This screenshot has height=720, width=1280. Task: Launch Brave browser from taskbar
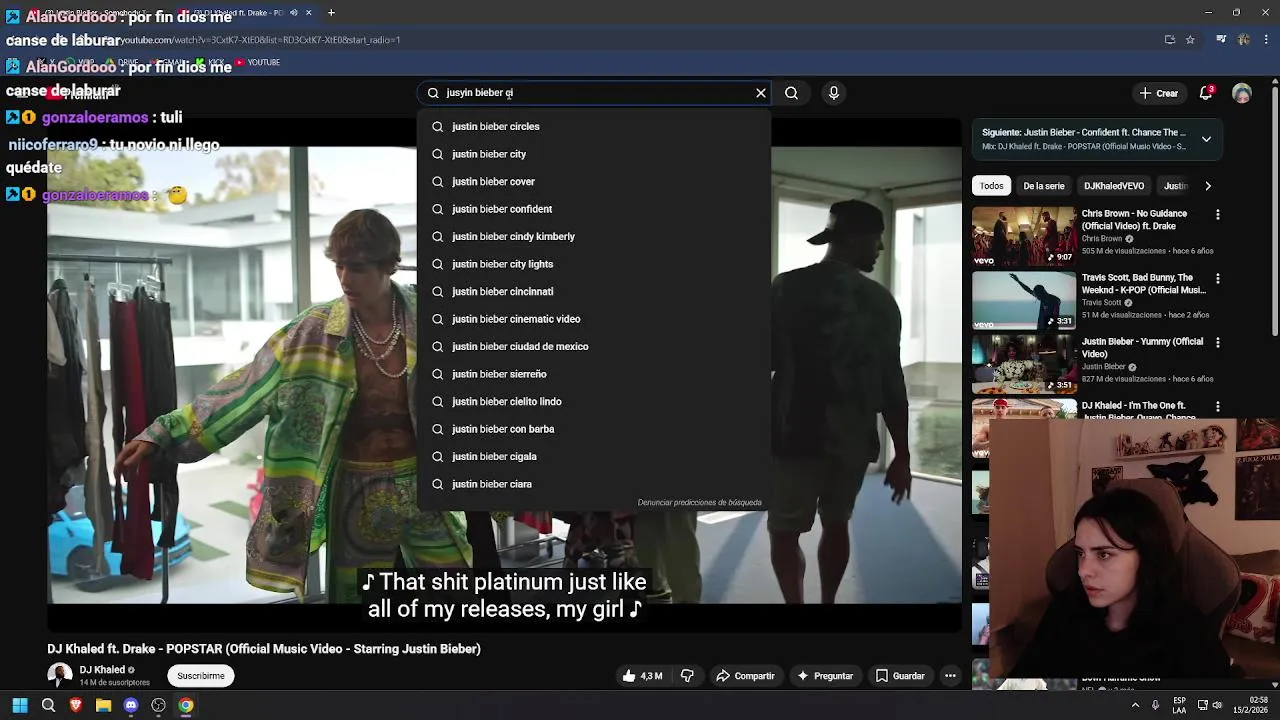75,706
